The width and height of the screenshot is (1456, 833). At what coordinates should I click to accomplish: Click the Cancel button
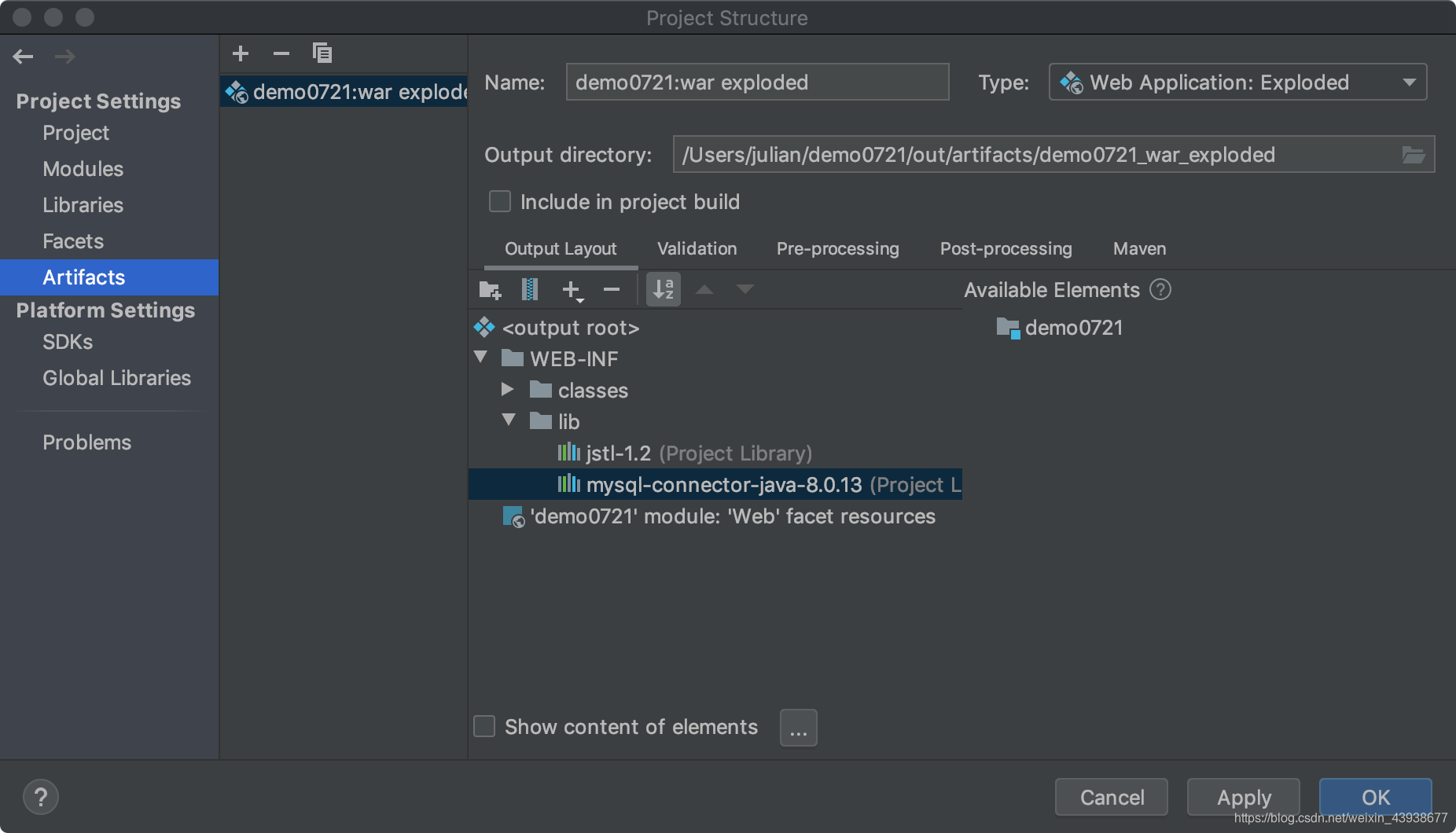click(1112, 797)
